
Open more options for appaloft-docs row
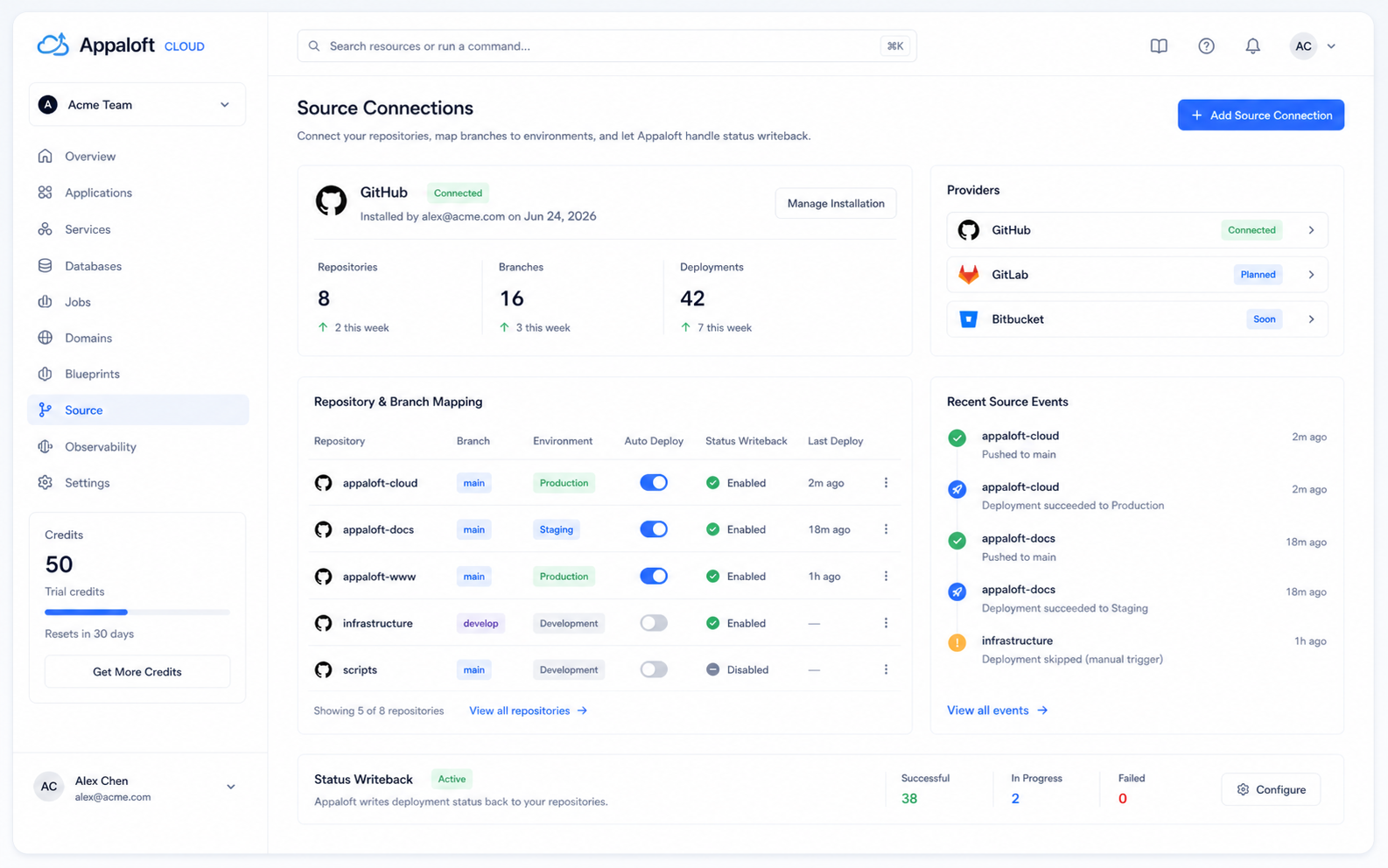886,529
